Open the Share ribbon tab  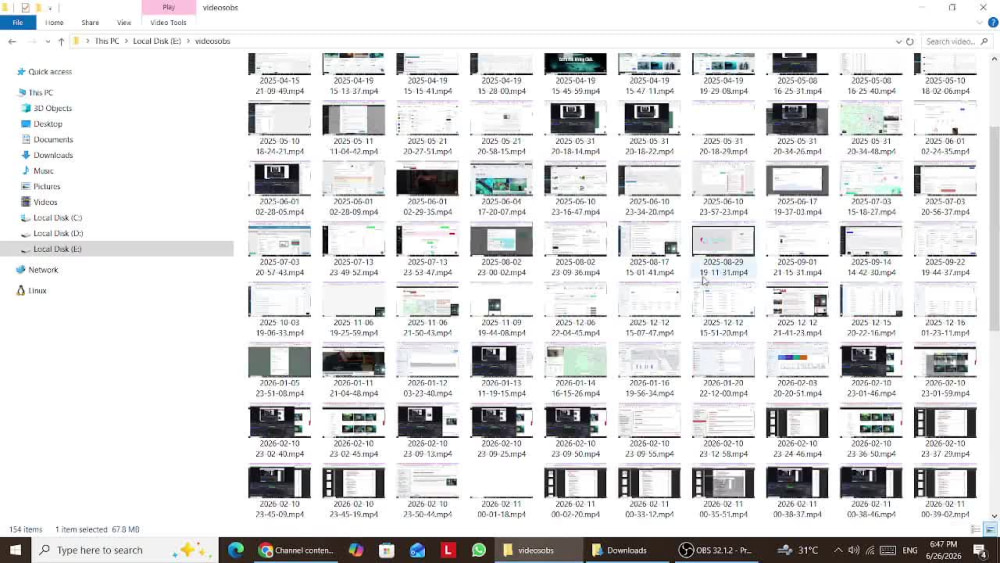click(x=90, y=22)
